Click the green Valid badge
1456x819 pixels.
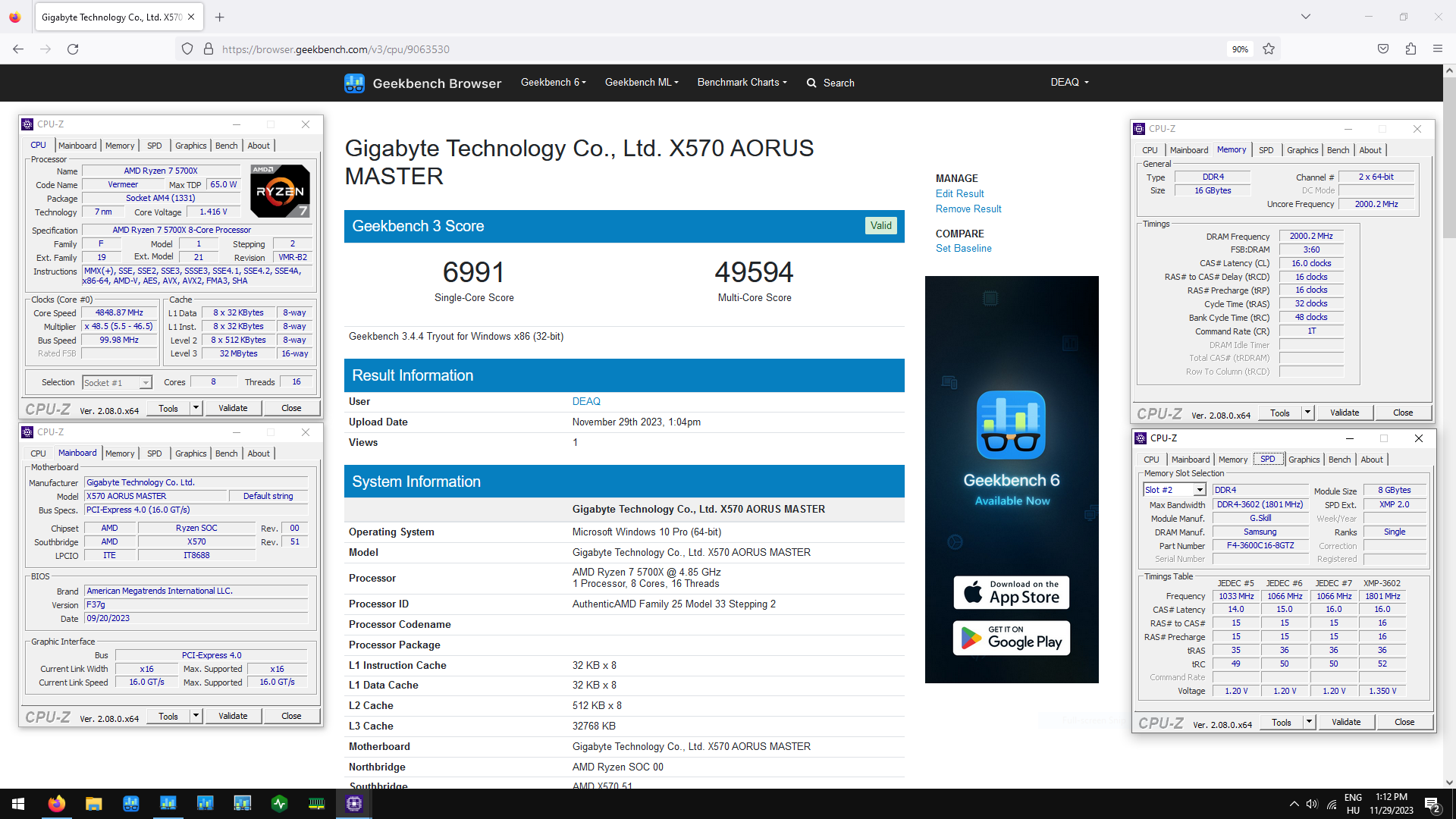click(881, 226)
